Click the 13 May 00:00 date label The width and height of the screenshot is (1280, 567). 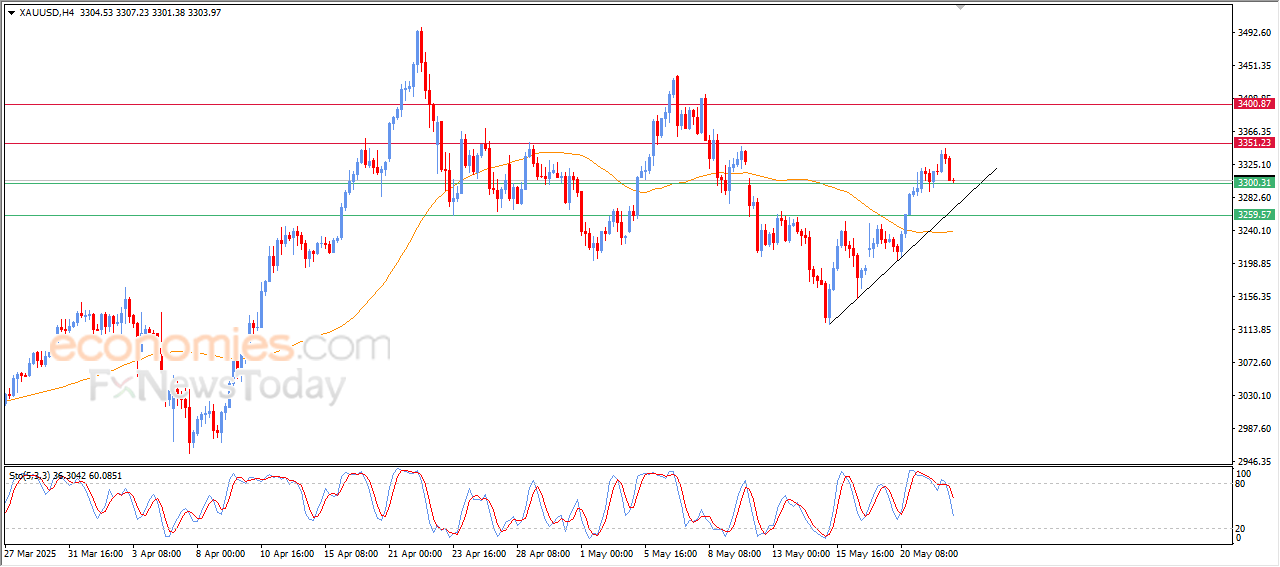[800, 552]
